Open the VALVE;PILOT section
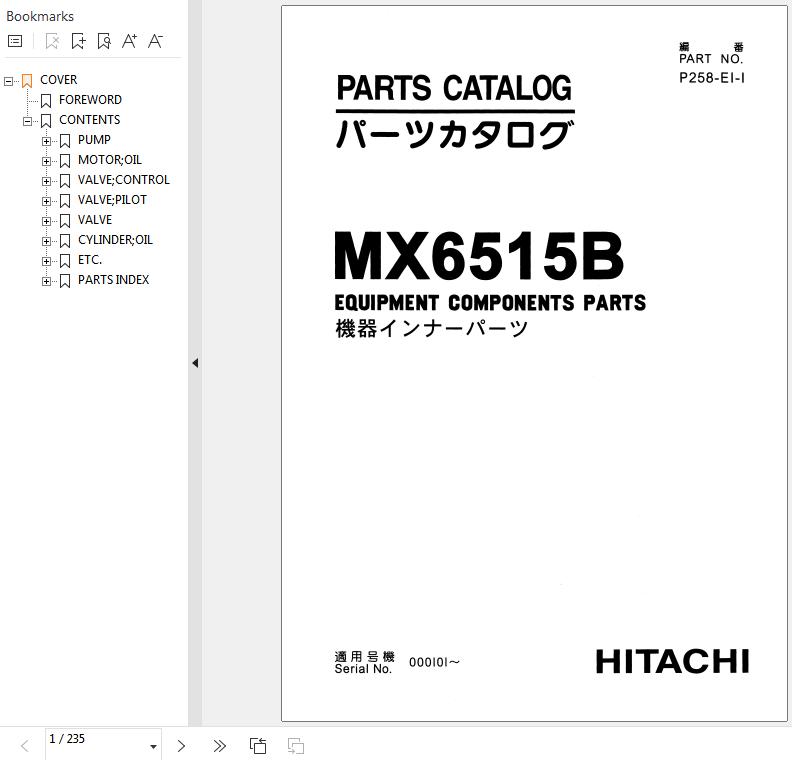 click(x=112, y=200)
